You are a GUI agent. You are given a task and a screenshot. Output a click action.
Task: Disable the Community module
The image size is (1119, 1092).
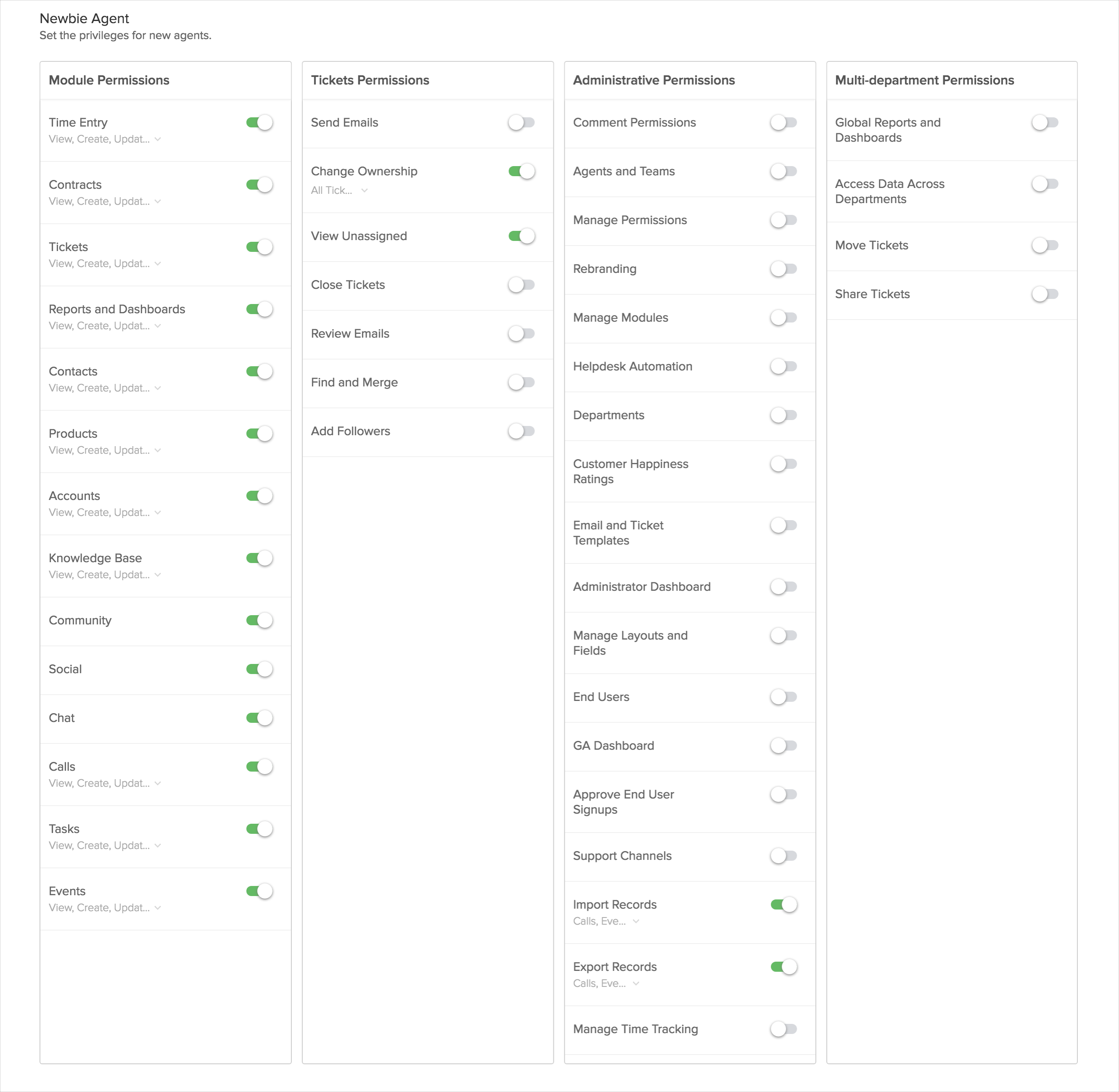click(259, 620)
